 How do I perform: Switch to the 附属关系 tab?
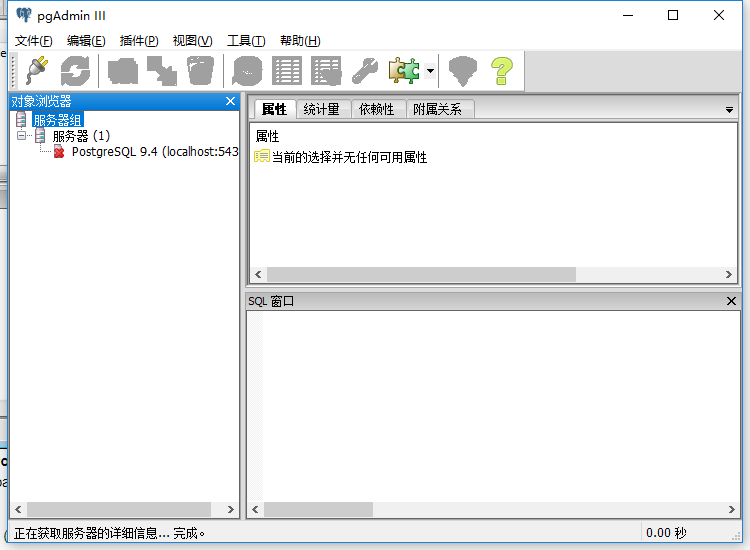click(x=438, y=109)
